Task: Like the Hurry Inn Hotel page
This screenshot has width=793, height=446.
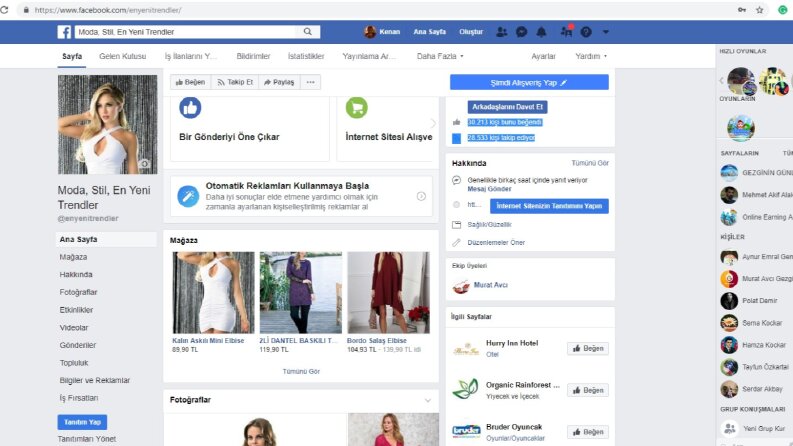Action: (588, 348)
